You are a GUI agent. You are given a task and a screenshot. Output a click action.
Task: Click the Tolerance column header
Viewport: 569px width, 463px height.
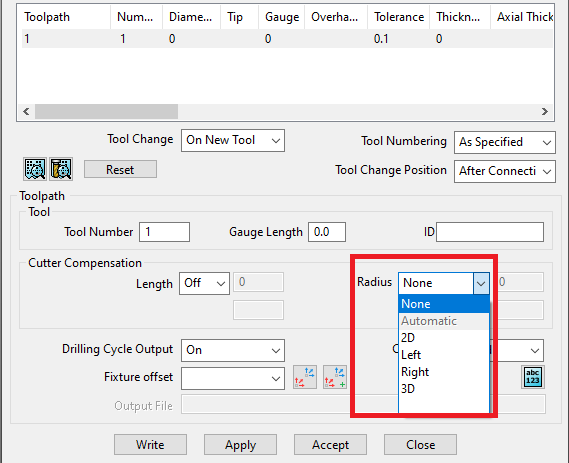coord(398,17)
